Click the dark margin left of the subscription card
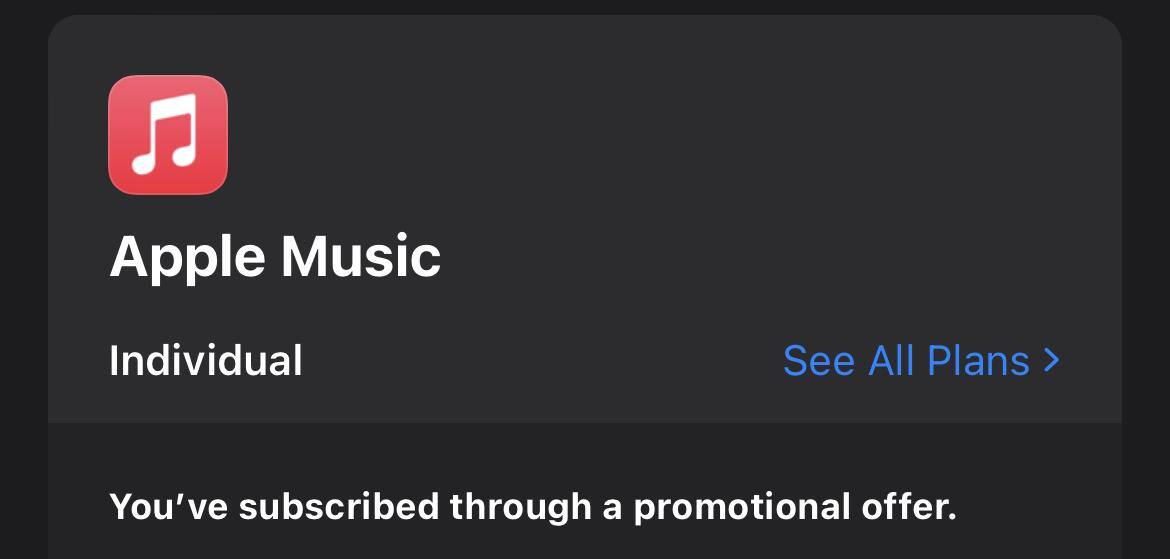 pos(23,300)
